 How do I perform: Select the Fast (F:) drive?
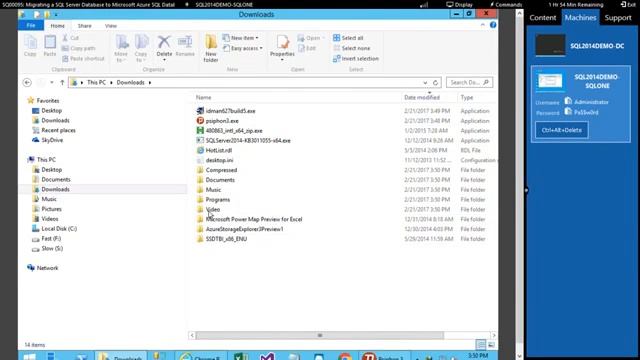tap(51, 238)
